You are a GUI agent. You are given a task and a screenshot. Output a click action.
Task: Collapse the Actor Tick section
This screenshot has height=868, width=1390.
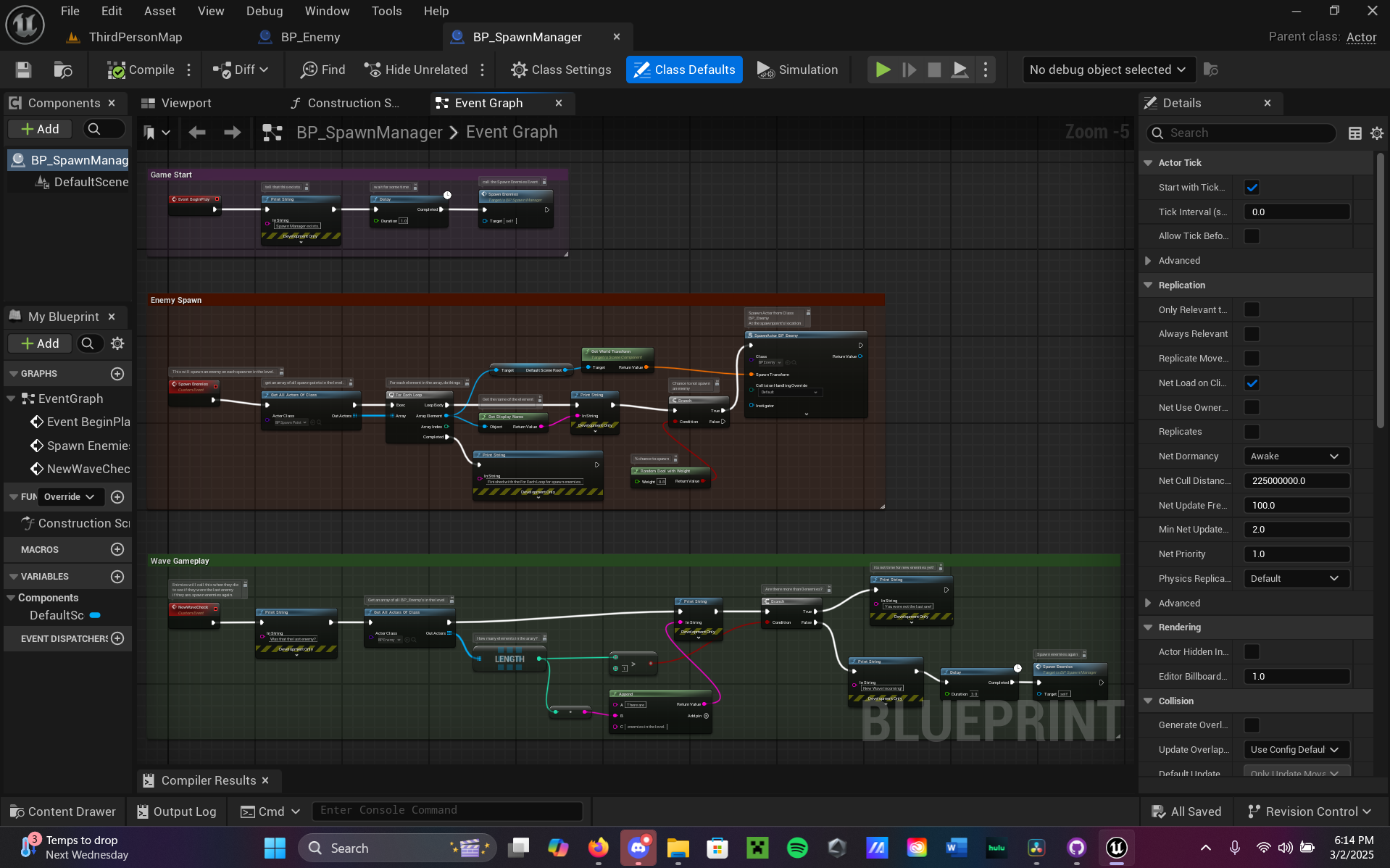(x=1148, y=163)
